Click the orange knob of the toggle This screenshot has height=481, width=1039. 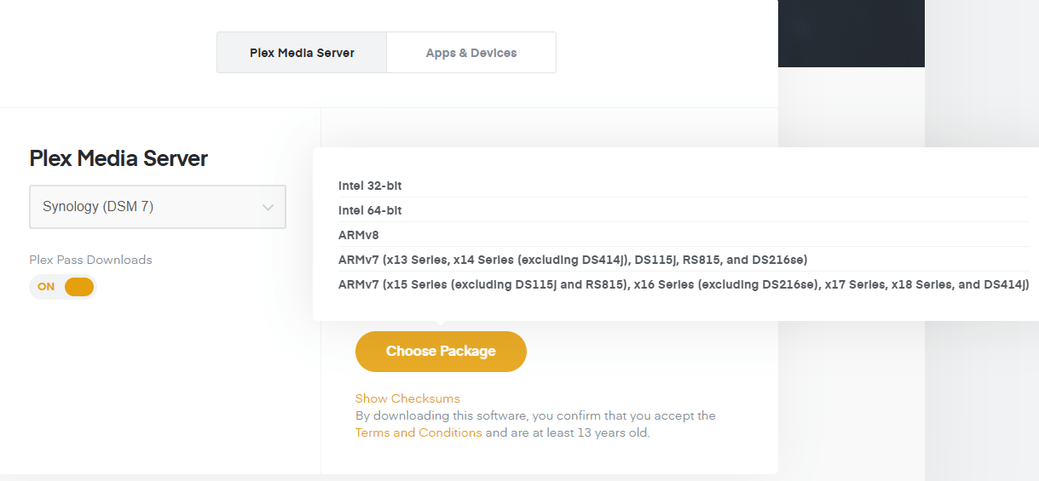(x=79, y=287)
